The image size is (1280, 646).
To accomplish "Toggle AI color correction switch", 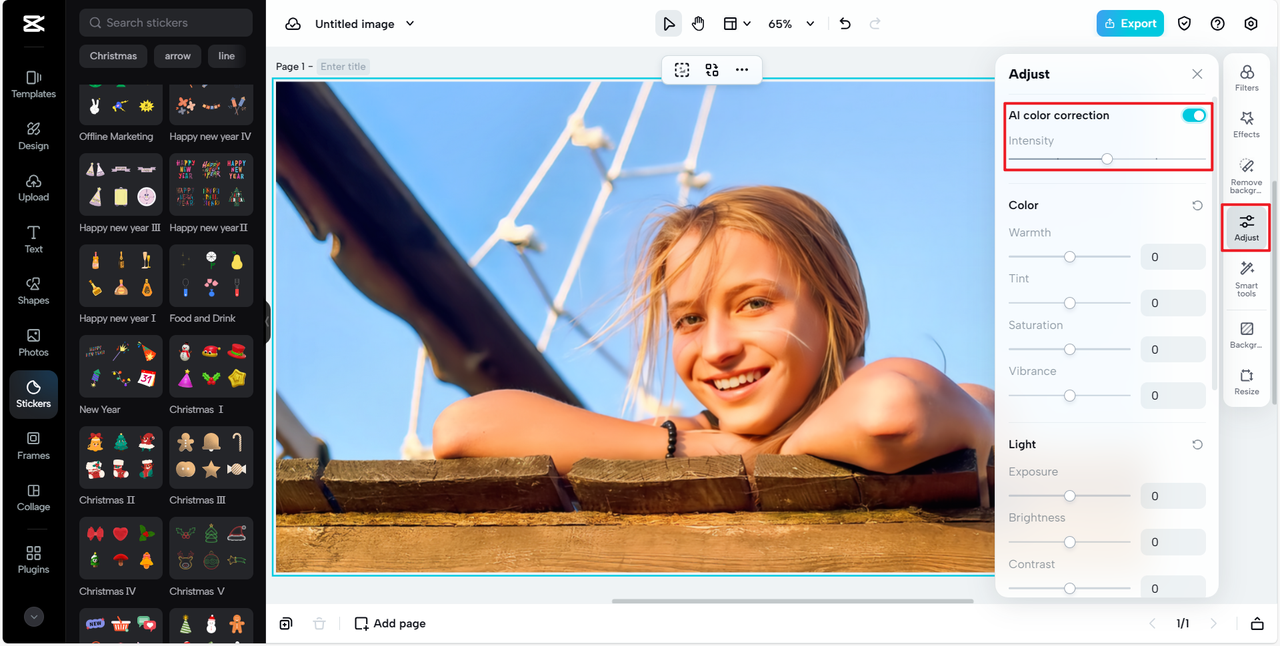I will pos(1194,115).
